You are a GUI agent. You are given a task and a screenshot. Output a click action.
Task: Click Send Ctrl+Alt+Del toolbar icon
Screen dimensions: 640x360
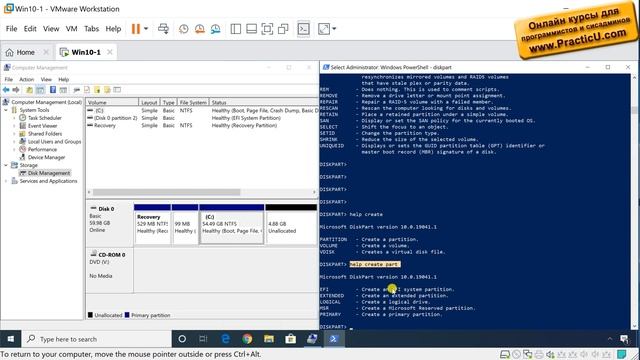163,29
